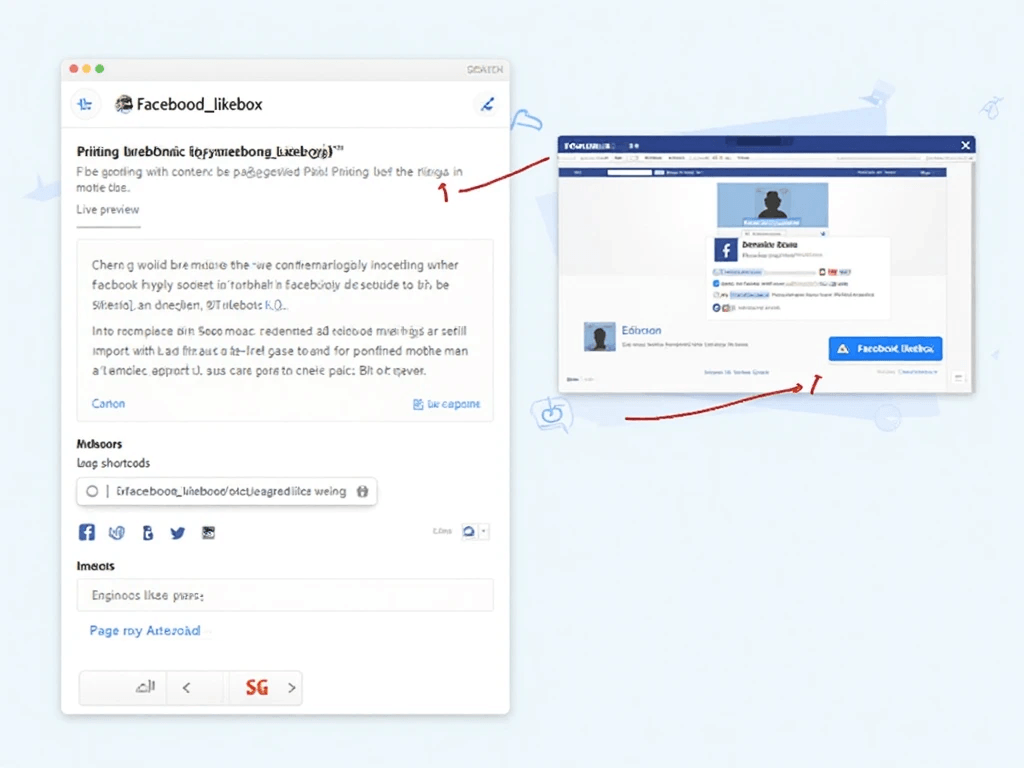Click the Facebook icon in social row
This screenshot has width=1024, height=768.
(x=87, y=532)
